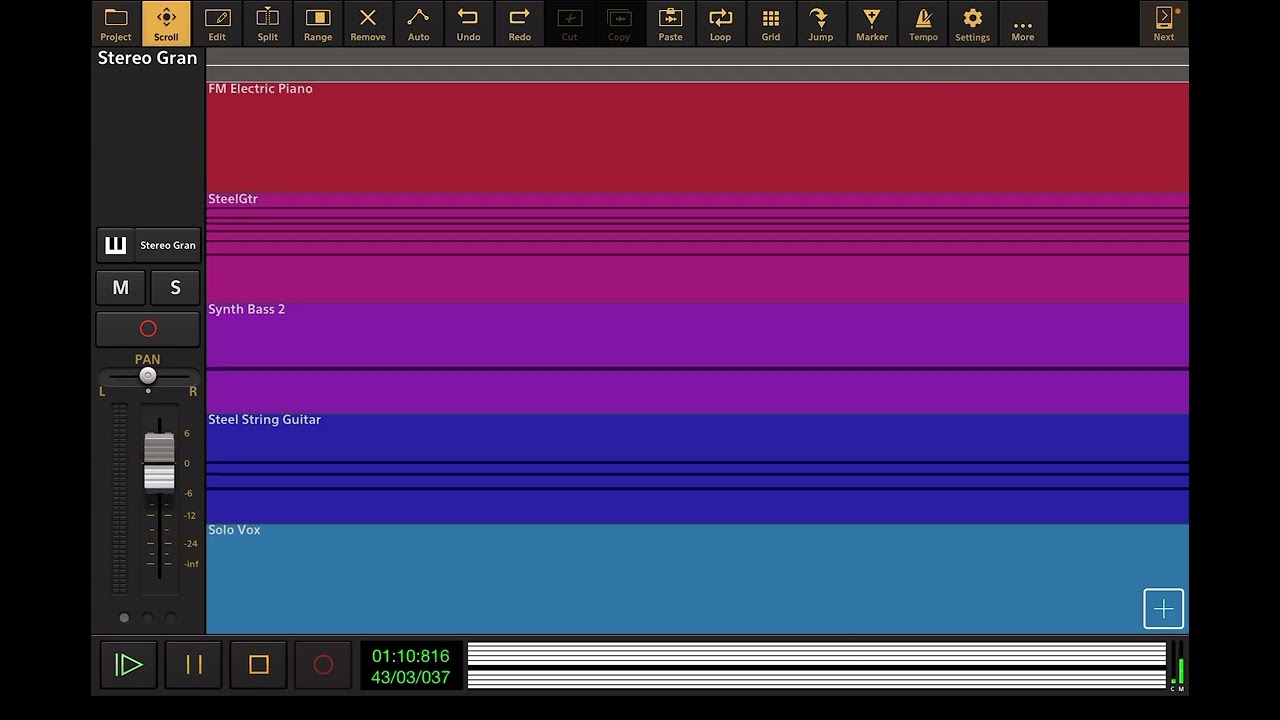The width and height of the screenshot is (1280, 720).
Task: Open the Project menu
Action: [116, 24]
